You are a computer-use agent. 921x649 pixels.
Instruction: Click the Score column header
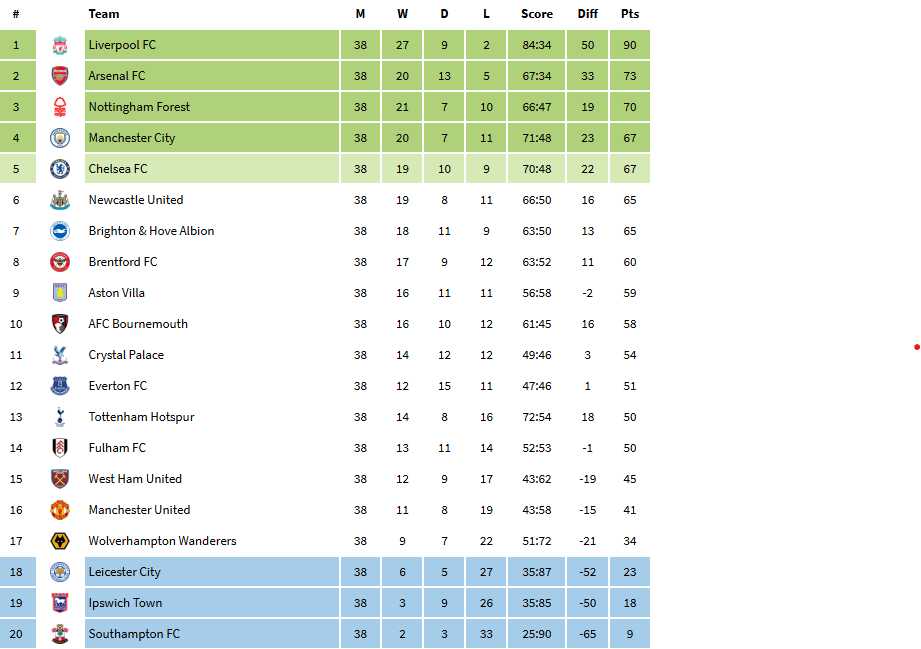pos(537,14)
